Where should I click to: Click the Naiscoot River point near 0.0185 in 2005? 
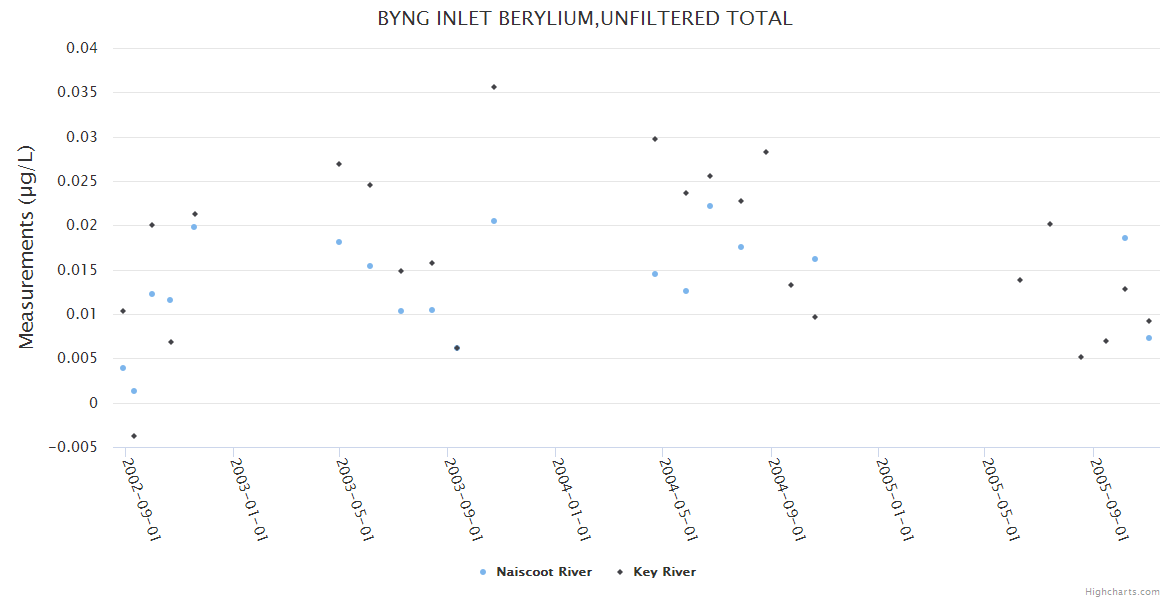1125,238
